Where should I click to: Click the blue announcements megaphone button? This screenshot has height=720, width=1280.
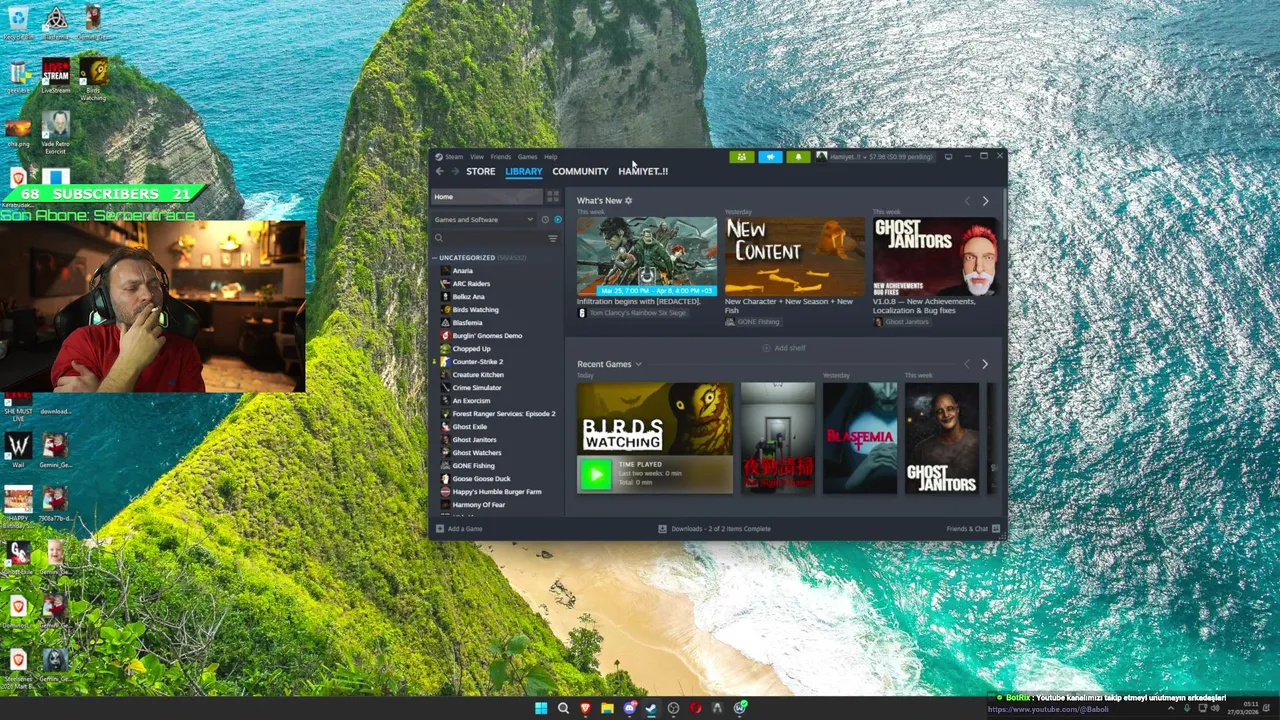tap(770, 157)
